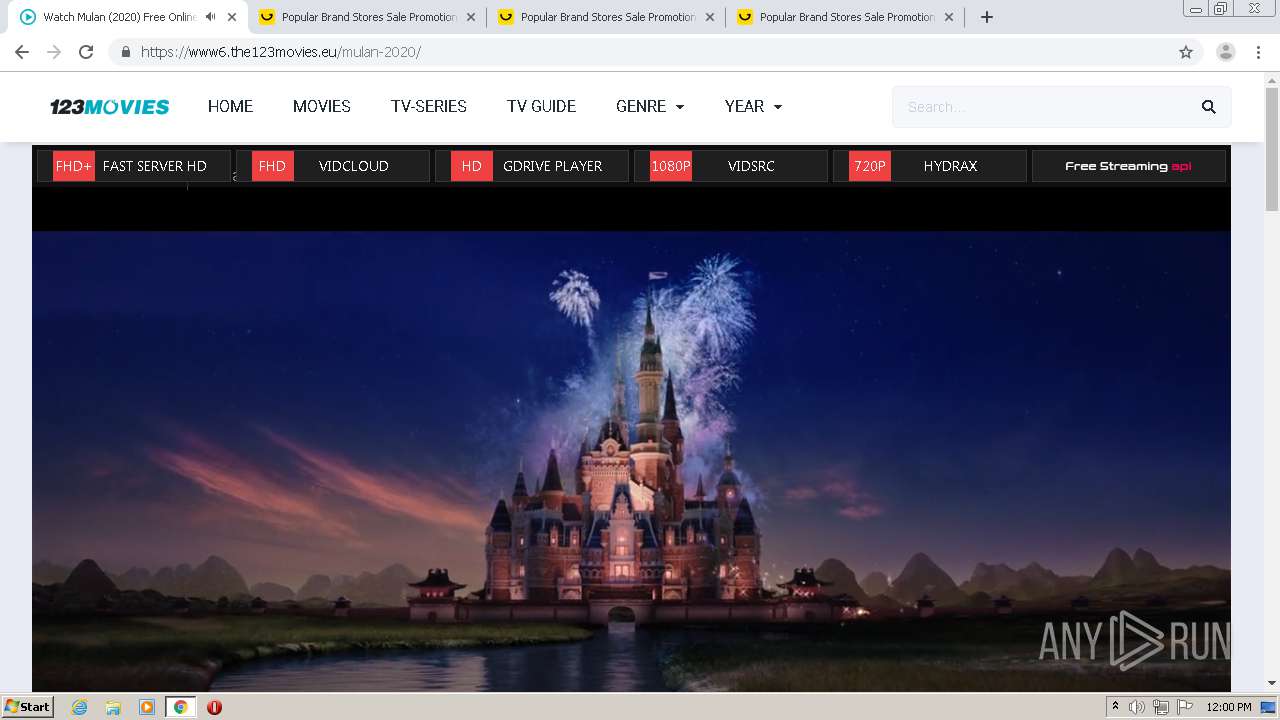The image size is (1280, 720).
Task: Click Free Streaming api link
Action: tap(1128, 166)
